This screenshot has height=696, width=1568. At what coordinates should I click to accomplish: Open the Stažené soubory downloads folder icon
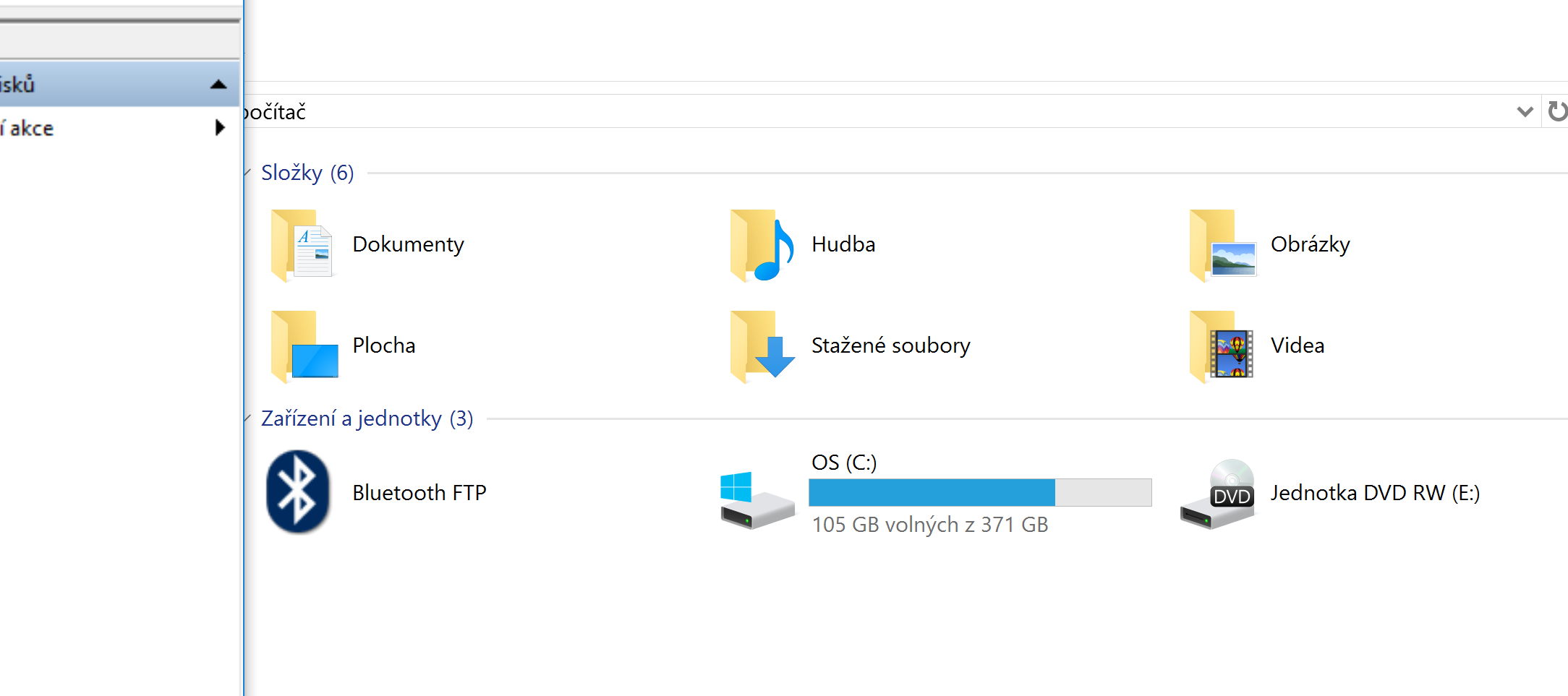[762, 345]
